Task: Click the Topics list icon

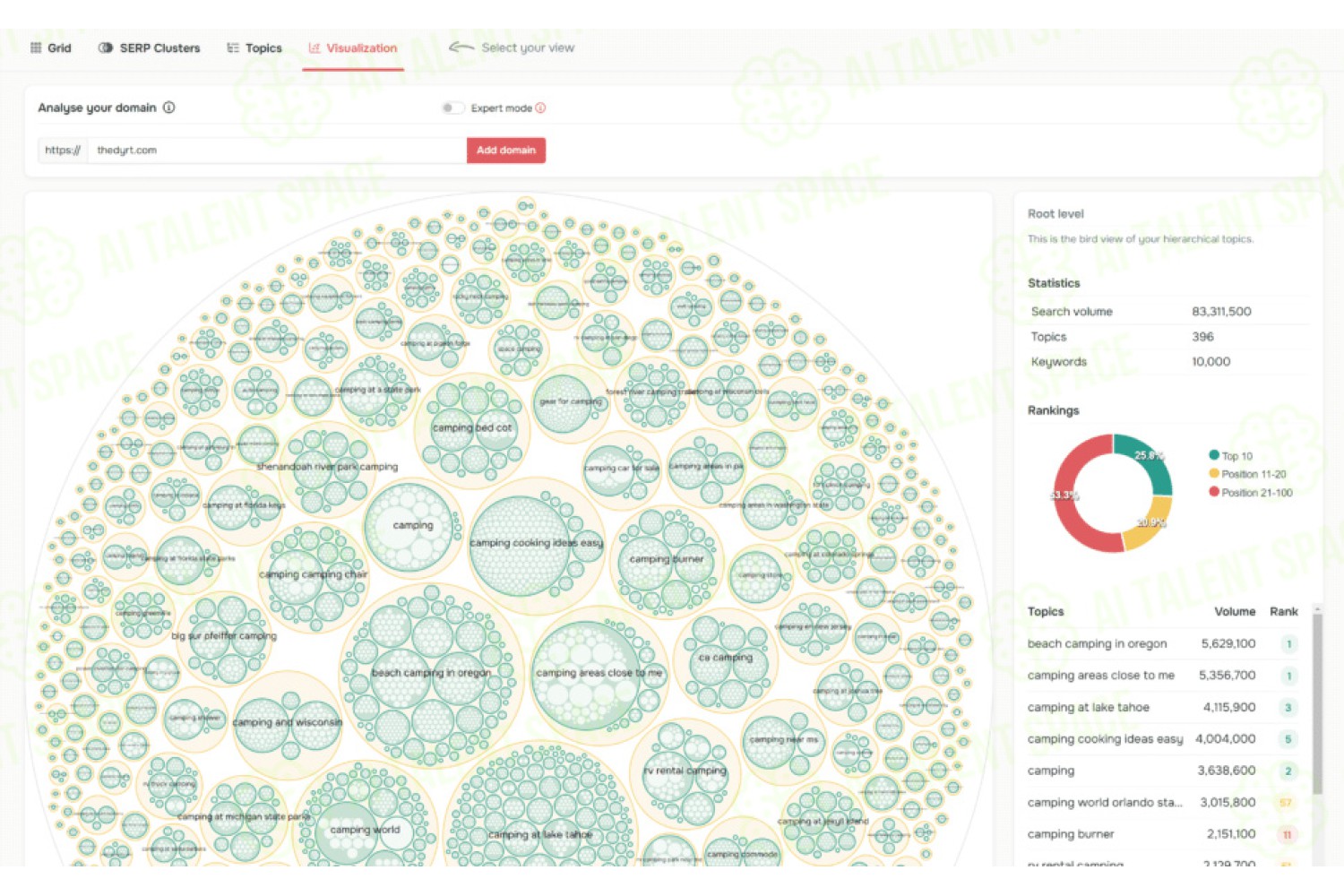Action: pos(233,48)
